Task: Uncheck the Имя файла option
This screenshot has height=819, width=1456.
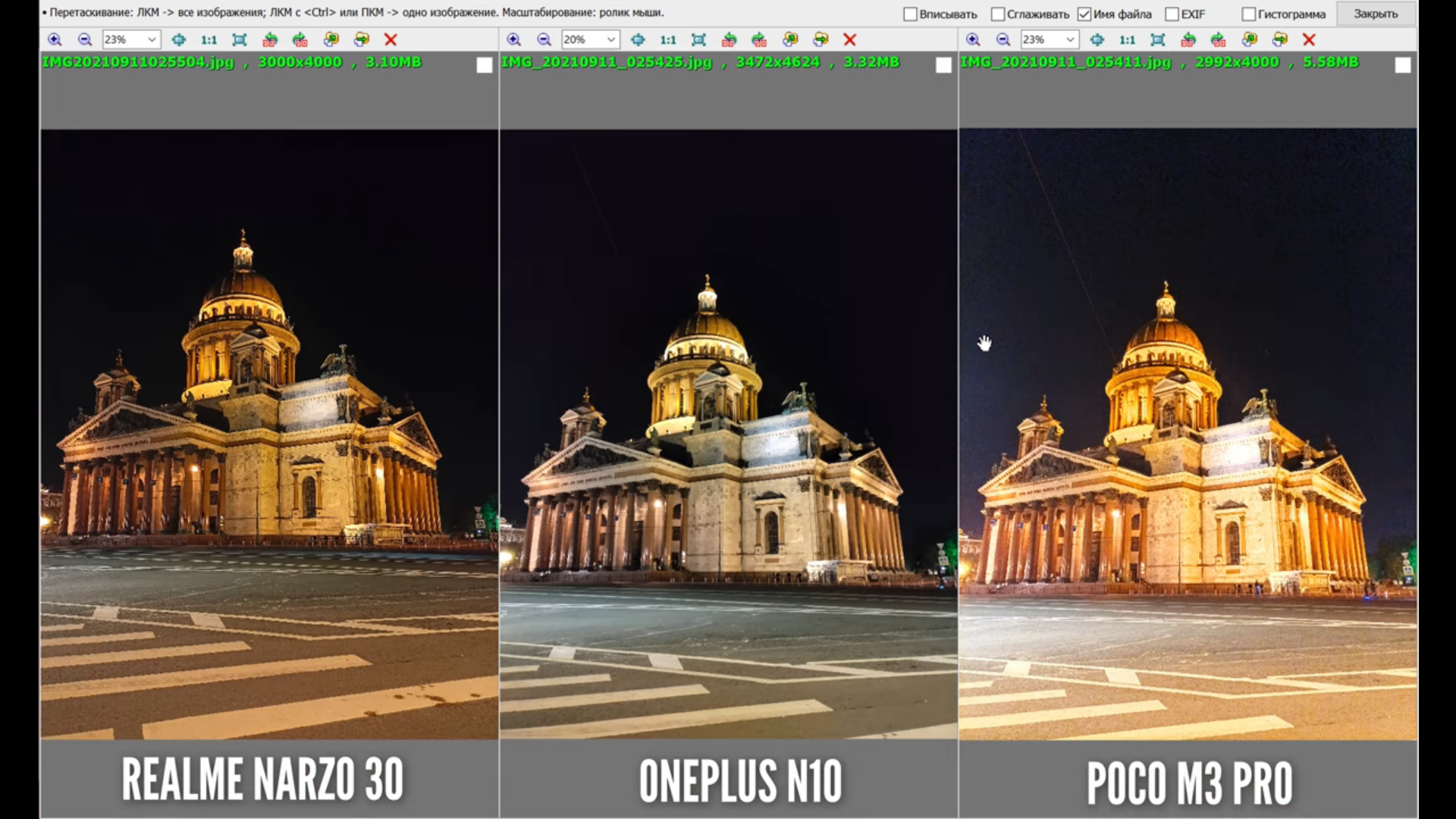Action: [1084, 14]
